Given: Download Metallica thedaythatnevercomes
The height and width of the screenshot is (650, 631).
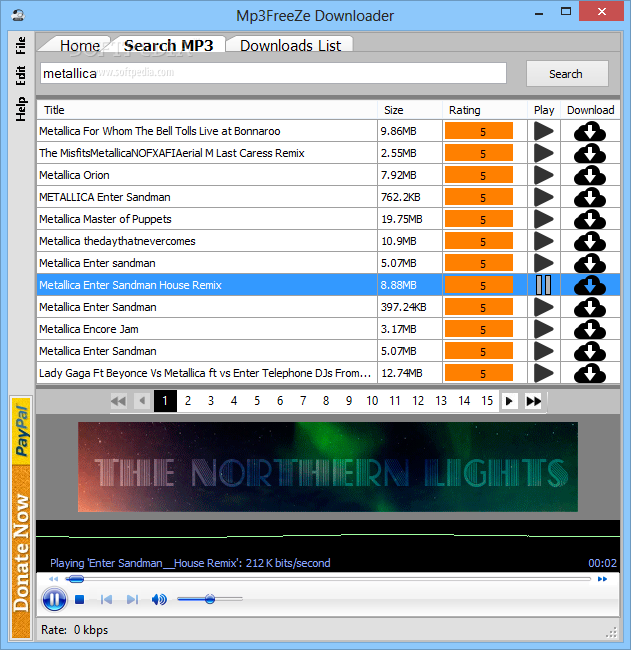Looking at the screenshot, I should coord(590,241).
